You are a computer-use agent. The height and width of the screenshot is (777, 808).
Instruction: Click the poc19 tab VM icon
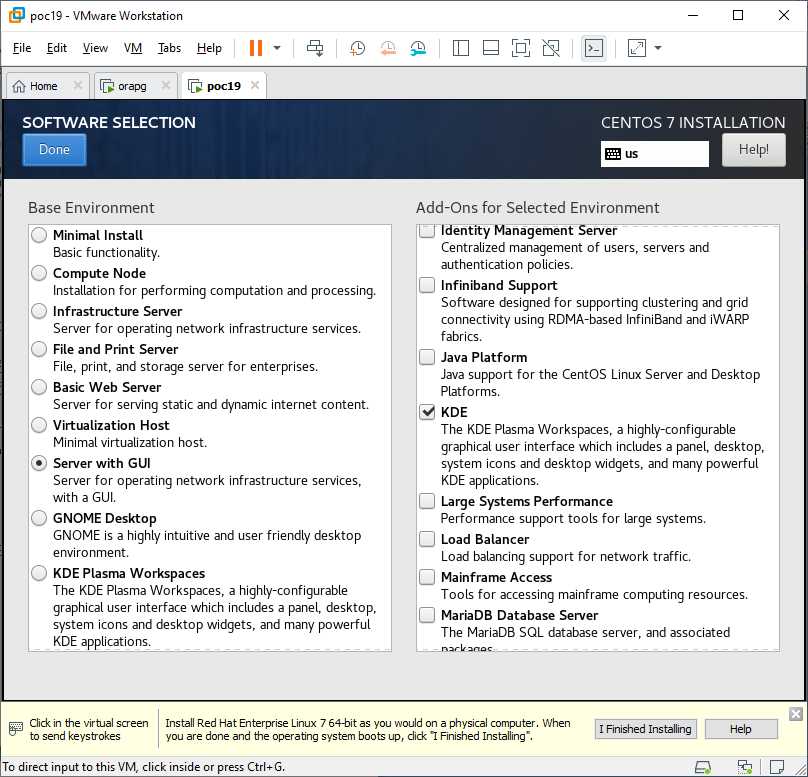[195, 87]
